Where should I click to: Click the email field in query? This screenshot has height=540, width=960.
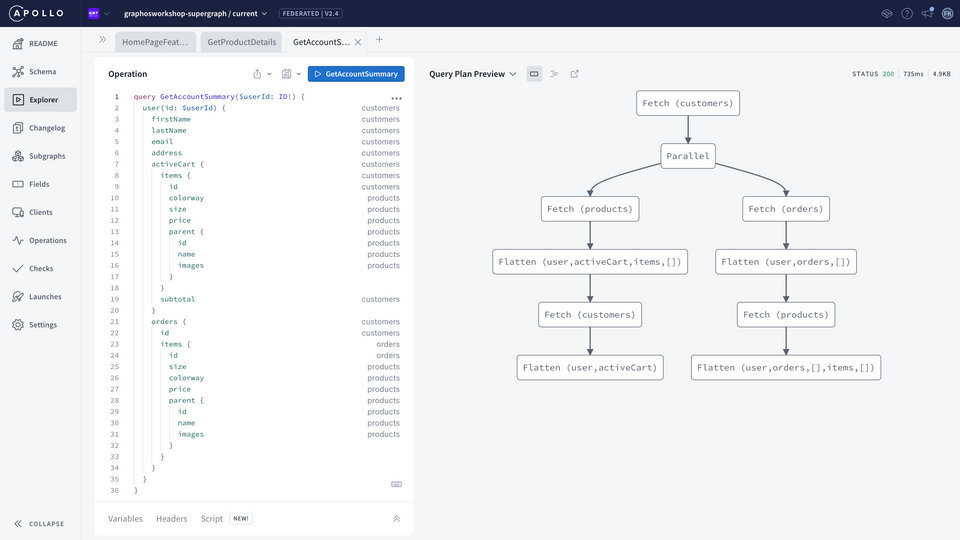pyautogui.click(x=162, y=141)
